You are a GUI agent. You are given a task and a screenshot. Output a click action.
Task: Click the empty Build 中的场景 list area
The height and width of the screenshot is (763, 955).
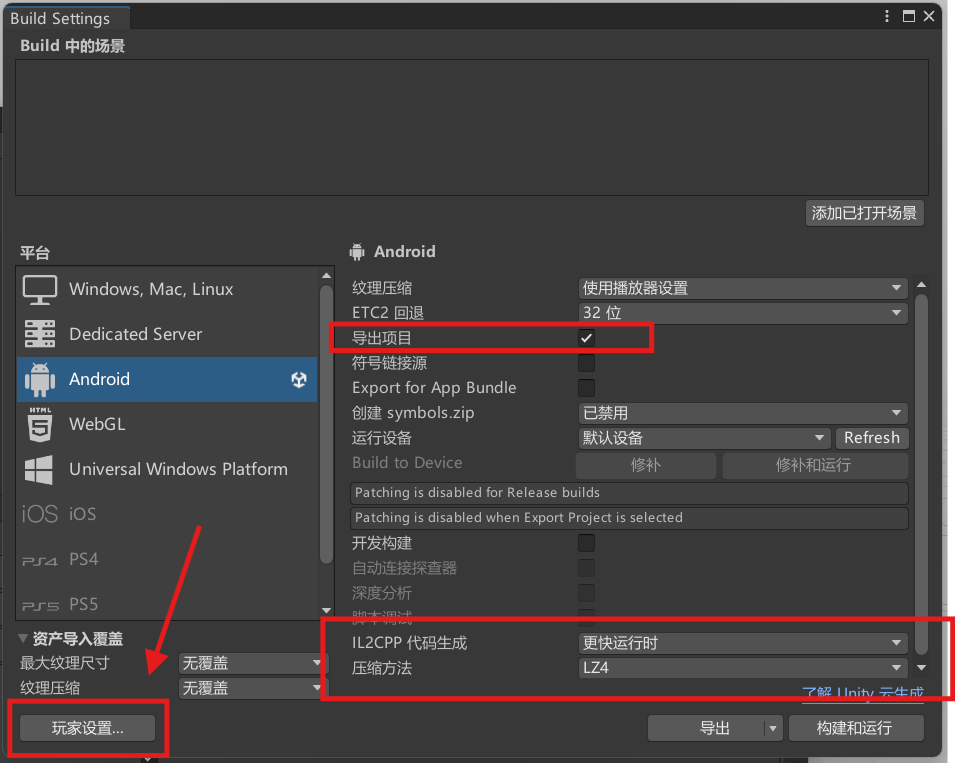click(472, 128)
